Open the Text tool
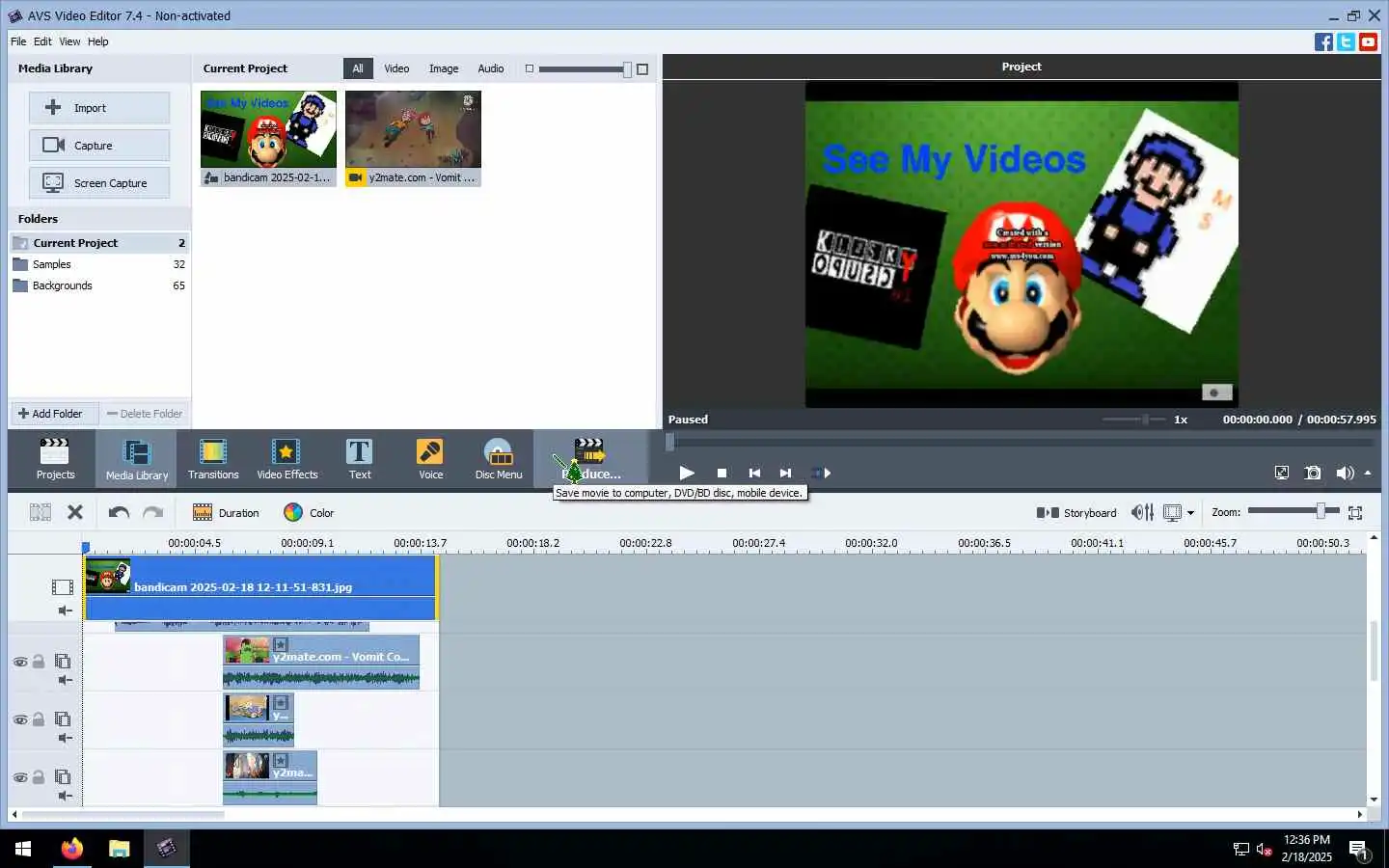 360,458
